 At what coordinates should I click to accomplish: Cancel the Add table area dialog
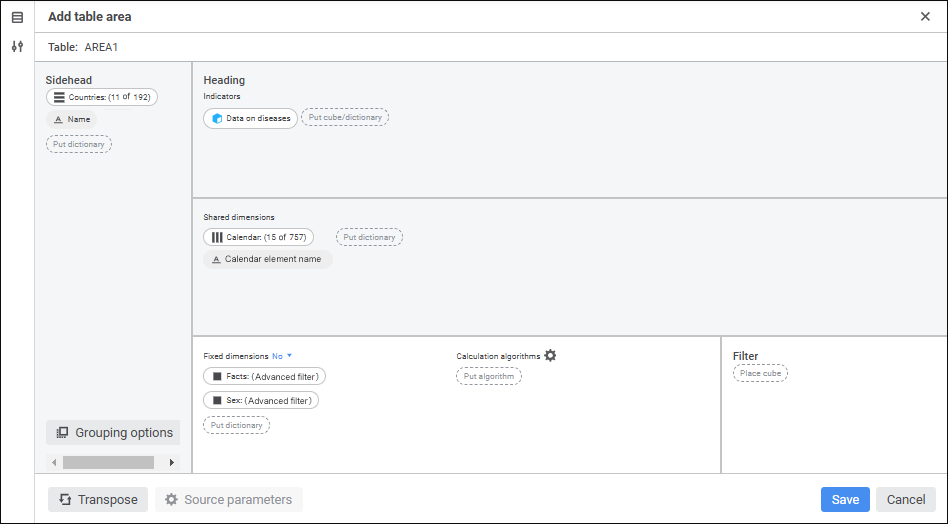click(905, 499)
